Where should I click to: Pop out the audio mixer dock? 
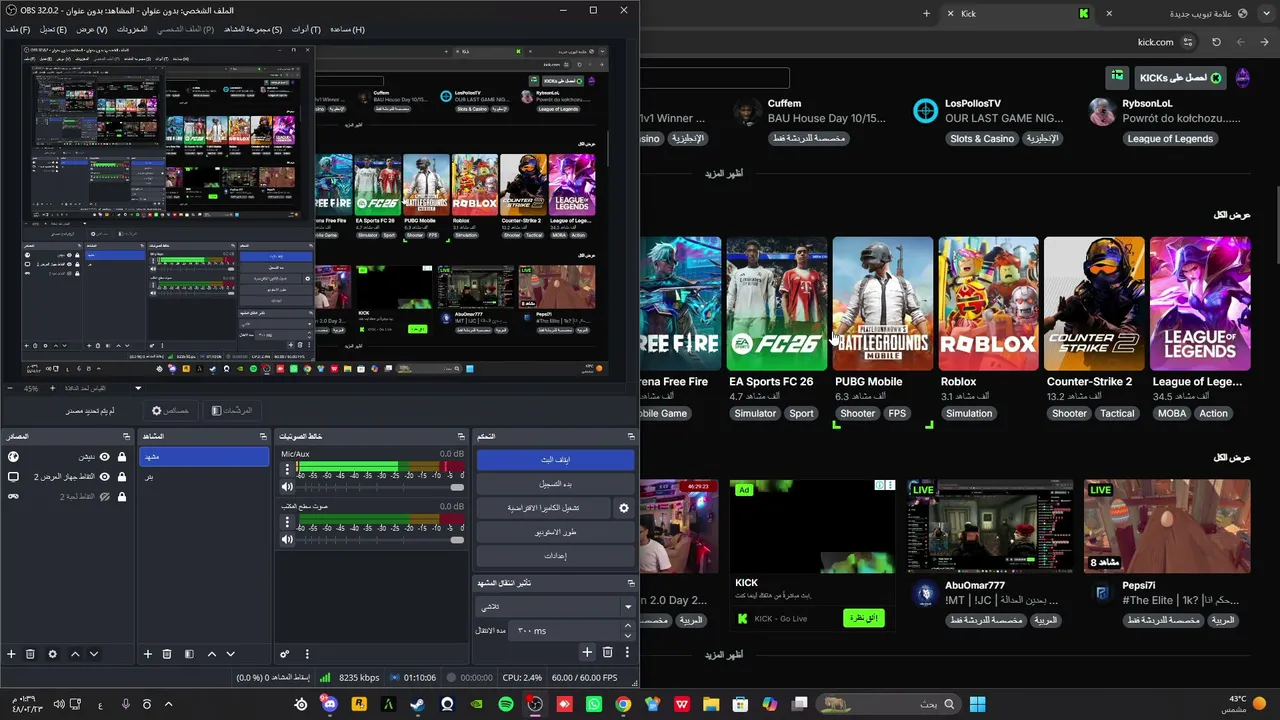(462, 437)
